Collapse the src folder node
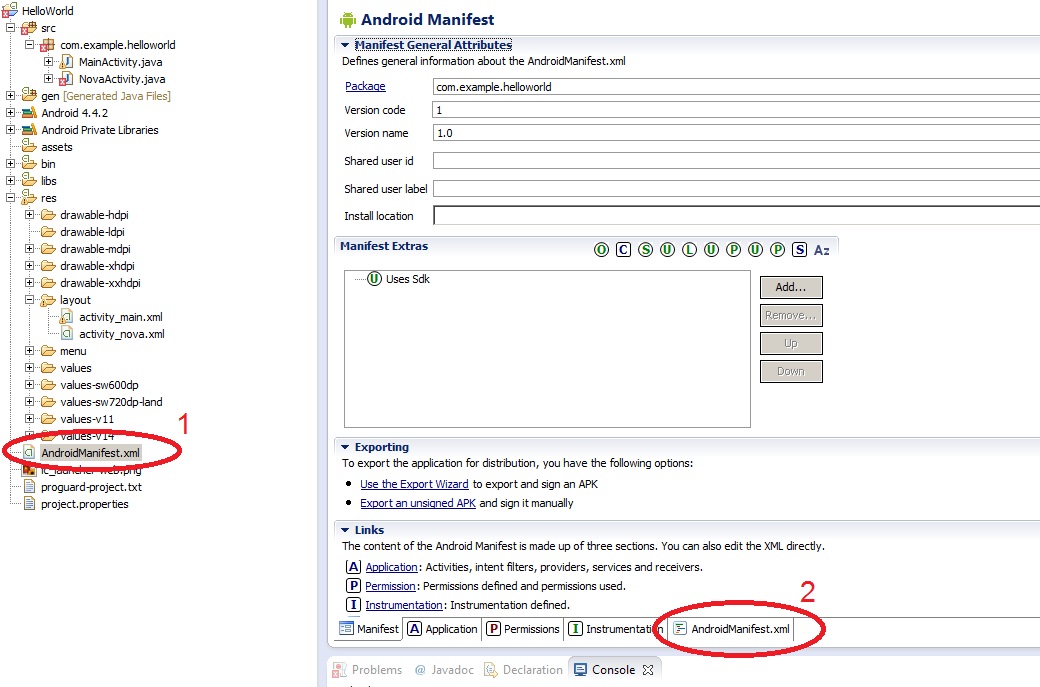1040x687 pixels. point(11,28)
